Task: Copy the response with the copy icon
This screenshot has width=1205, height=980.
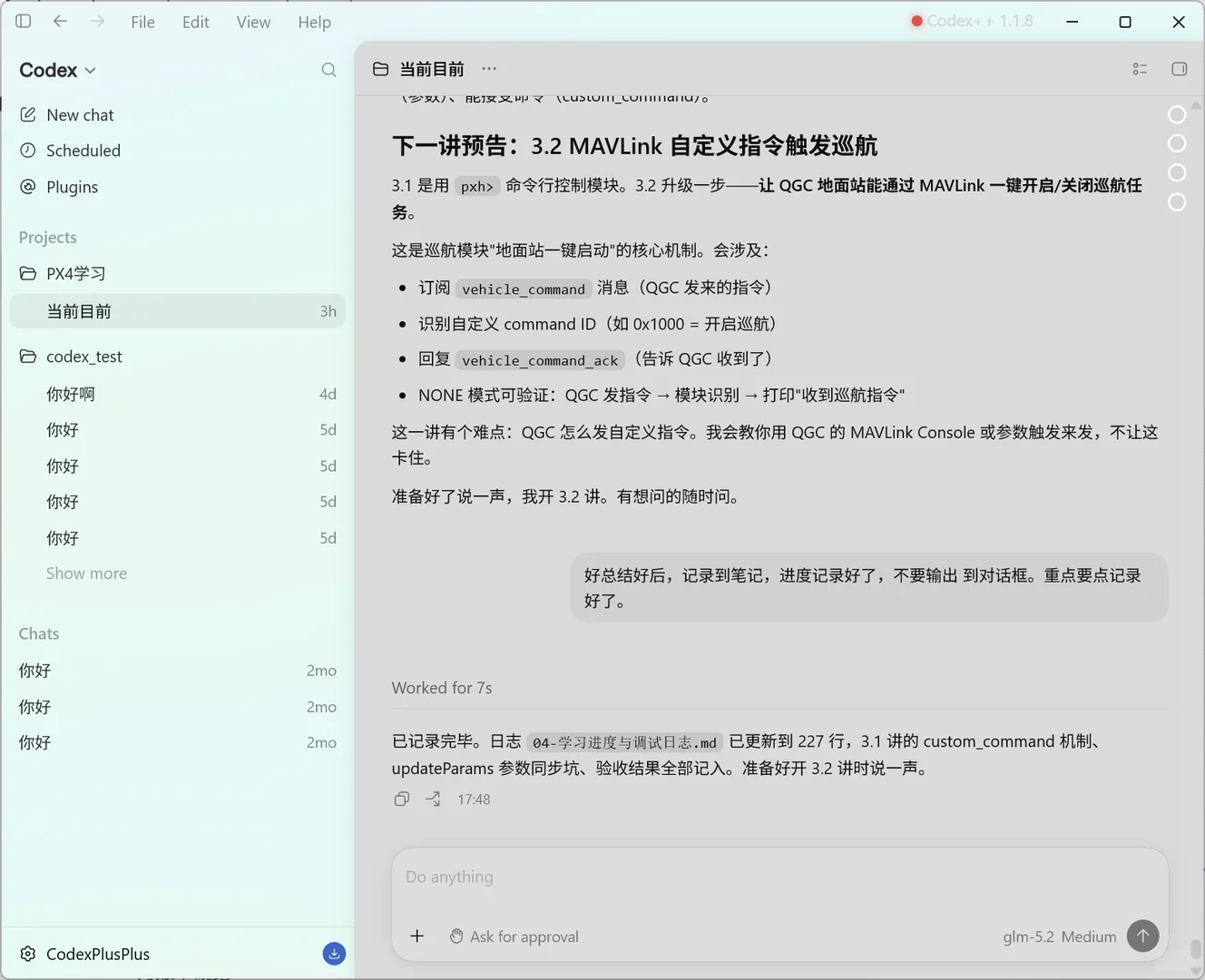Action: coord(402,799)
